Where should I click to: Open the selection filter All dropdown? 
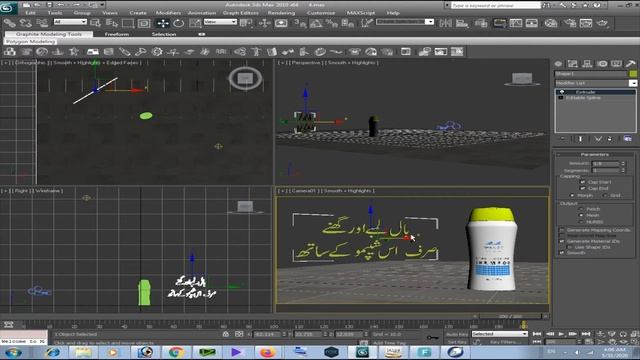tap(70, 22)
